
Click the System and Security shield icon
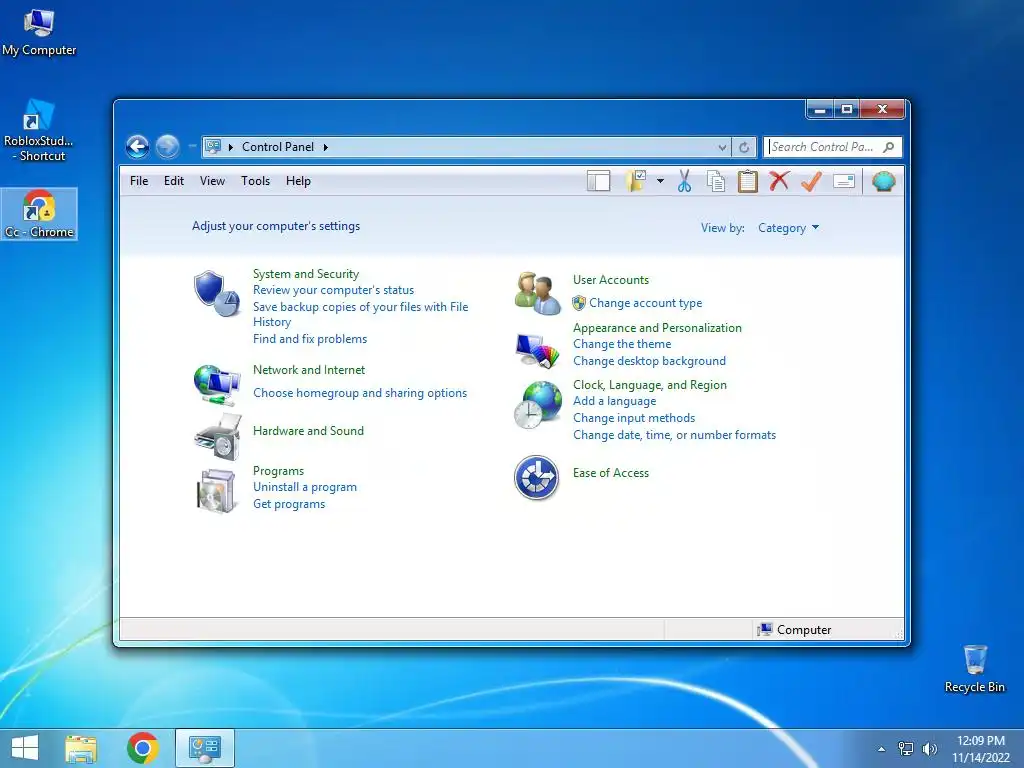pos(217,294)
